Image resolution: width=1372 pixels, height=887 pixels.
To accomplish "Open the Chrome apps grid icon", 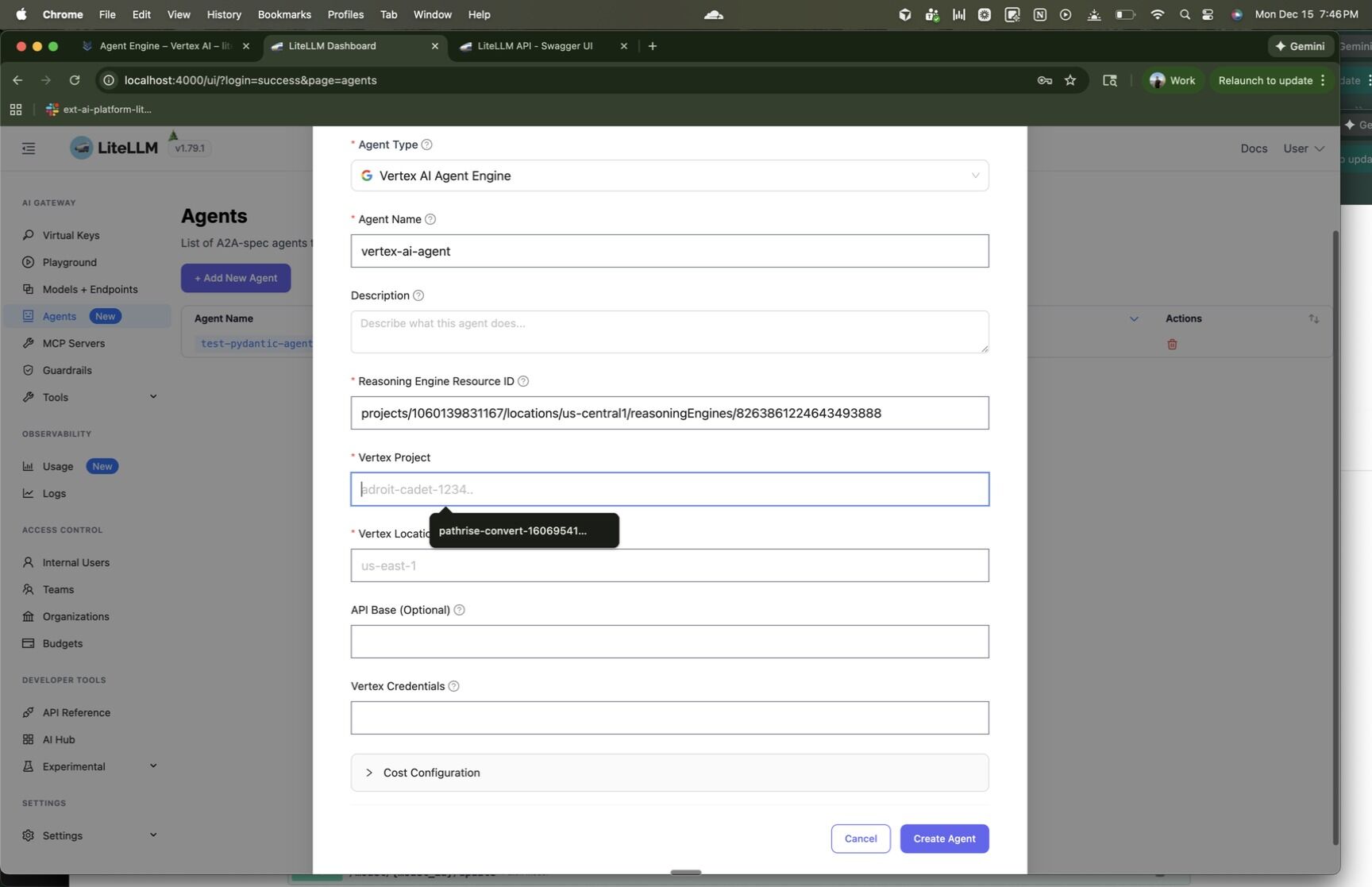I will click(x=16, y=110).
